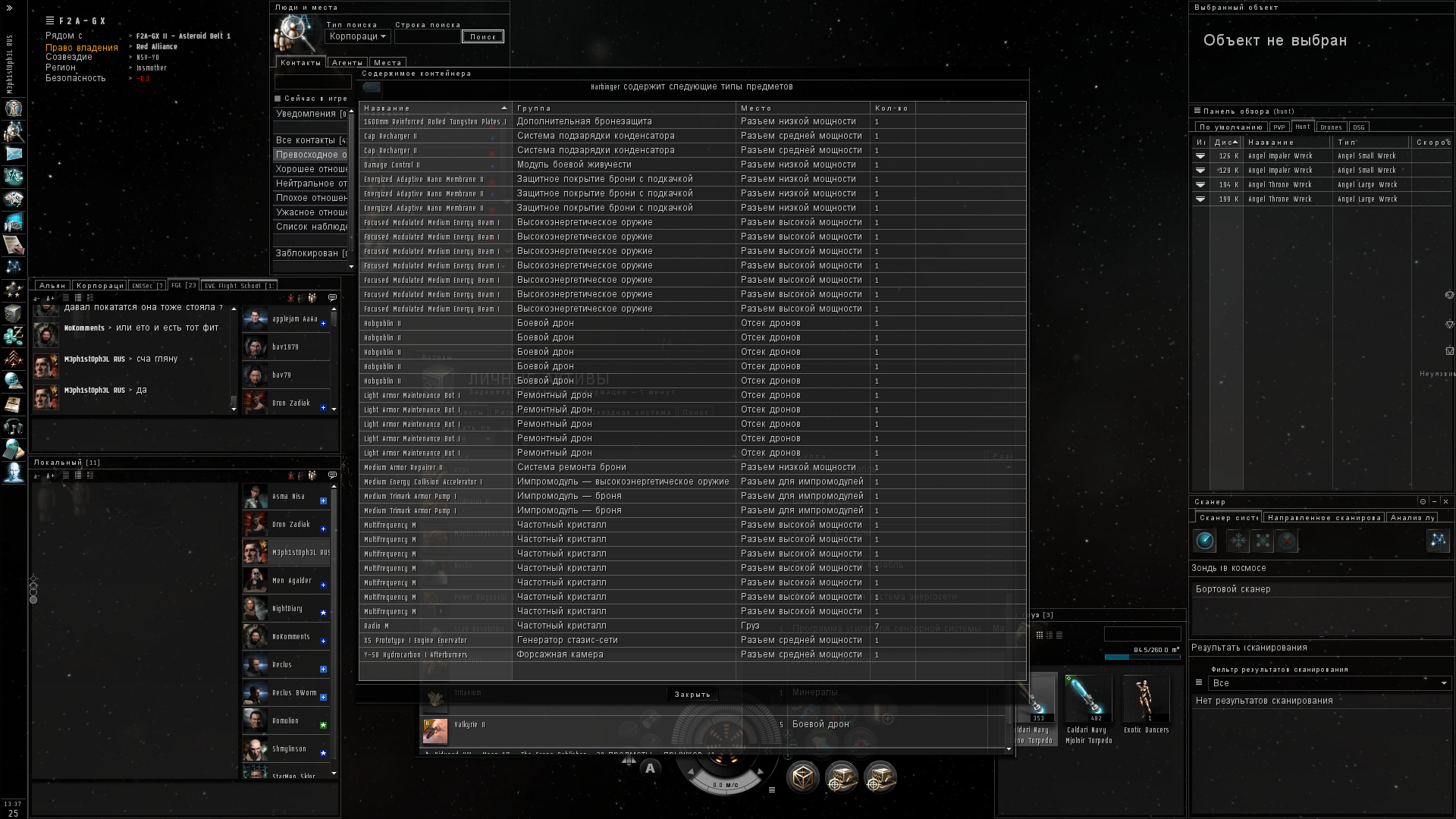Click the Recover active probes icon
Viewport: 1456px width, 819px height.
1238,541
